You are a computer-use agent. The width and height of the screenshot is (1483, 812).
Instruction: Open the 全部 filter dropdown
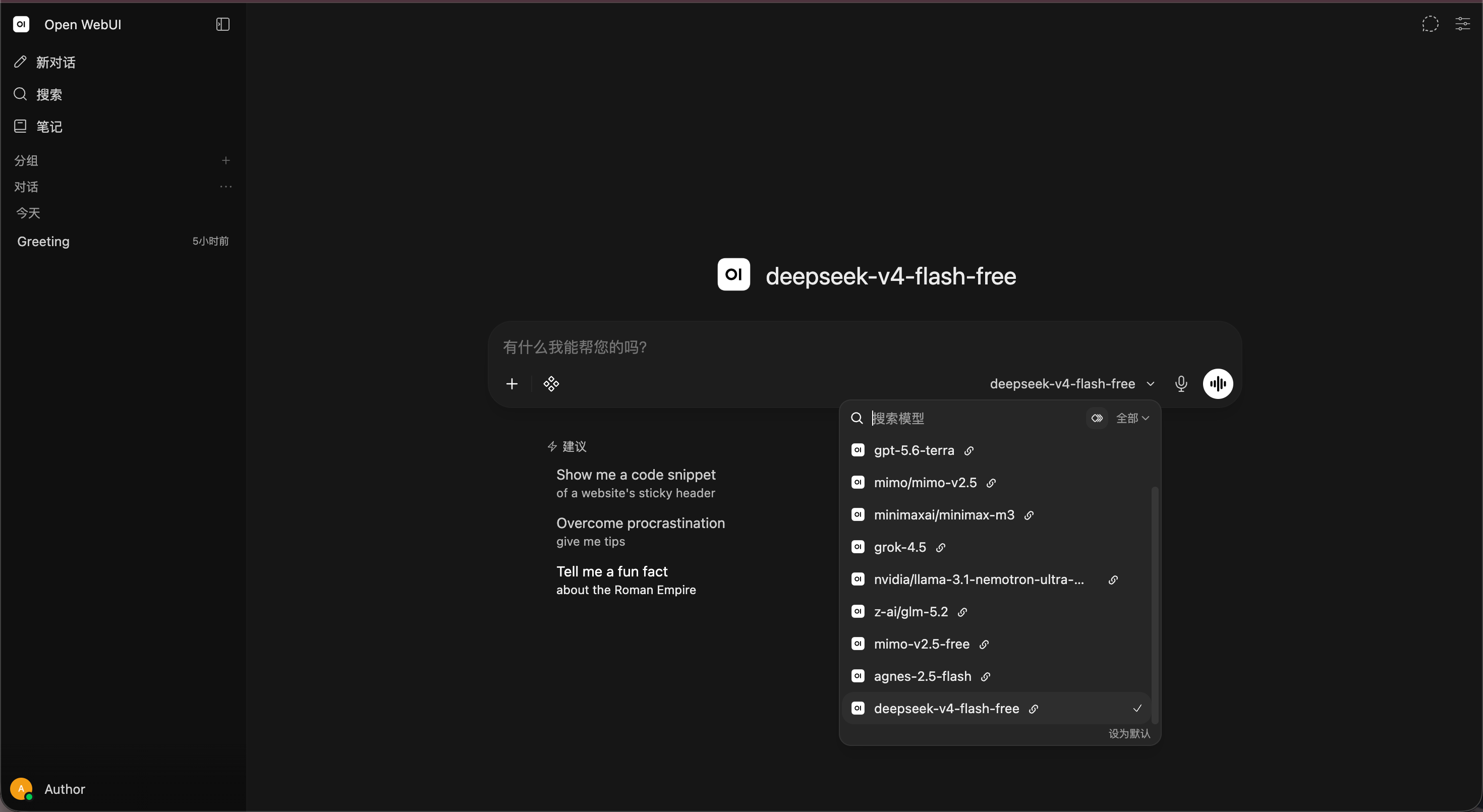[x=1132, y=419]
